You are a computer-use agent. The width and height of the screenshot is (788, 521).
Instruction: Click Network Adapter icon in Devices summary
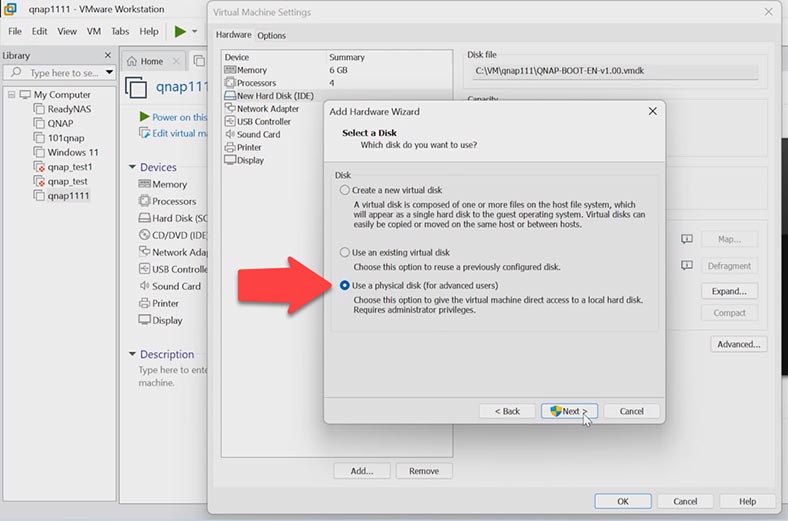[x=144, y=251]
